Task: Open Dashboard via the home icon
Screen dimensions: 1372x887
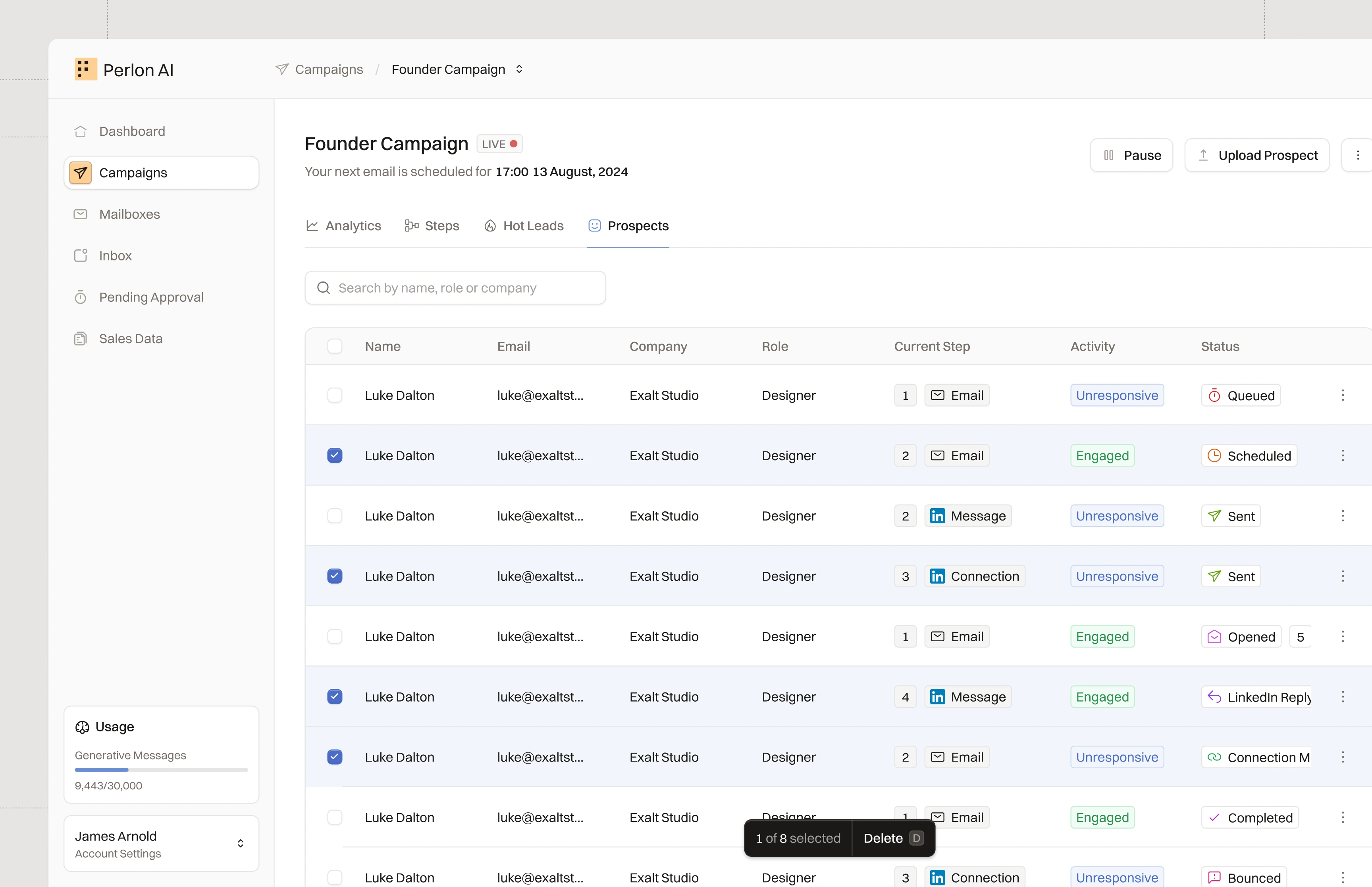Action: pyautogui.click(x=81, y=131)
